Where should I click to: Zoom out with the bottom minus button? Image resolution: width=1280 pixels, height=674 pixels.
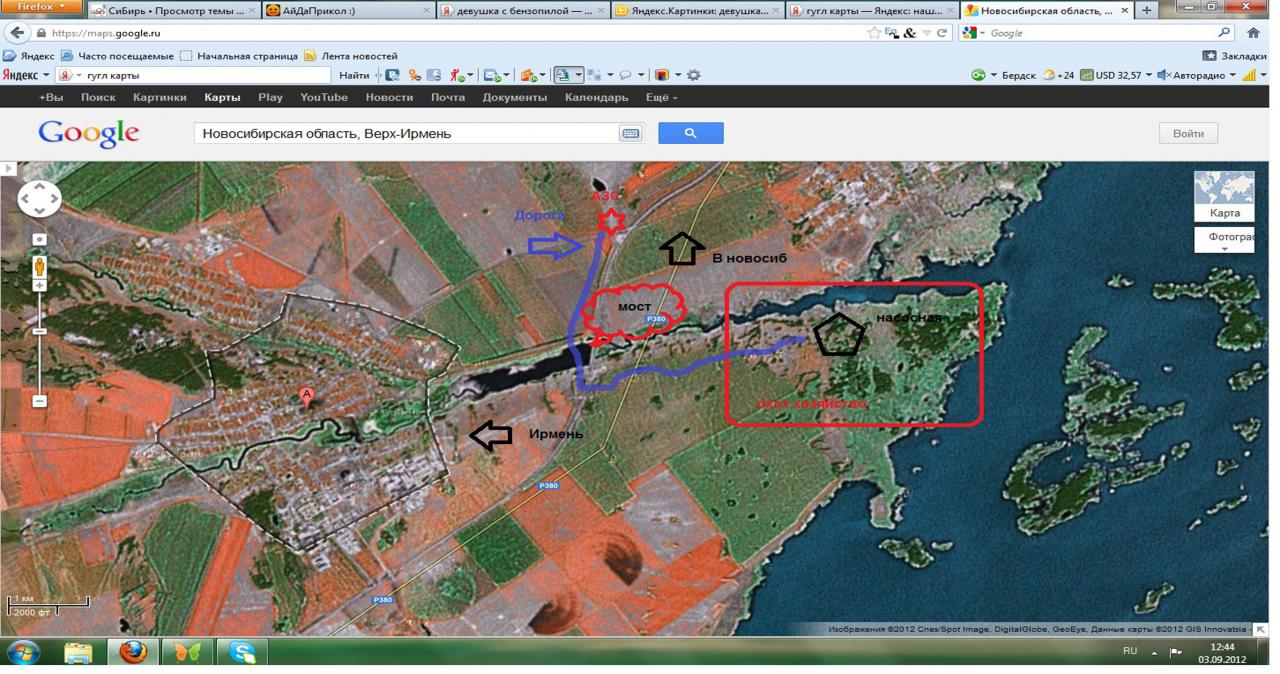click(39, 401)
